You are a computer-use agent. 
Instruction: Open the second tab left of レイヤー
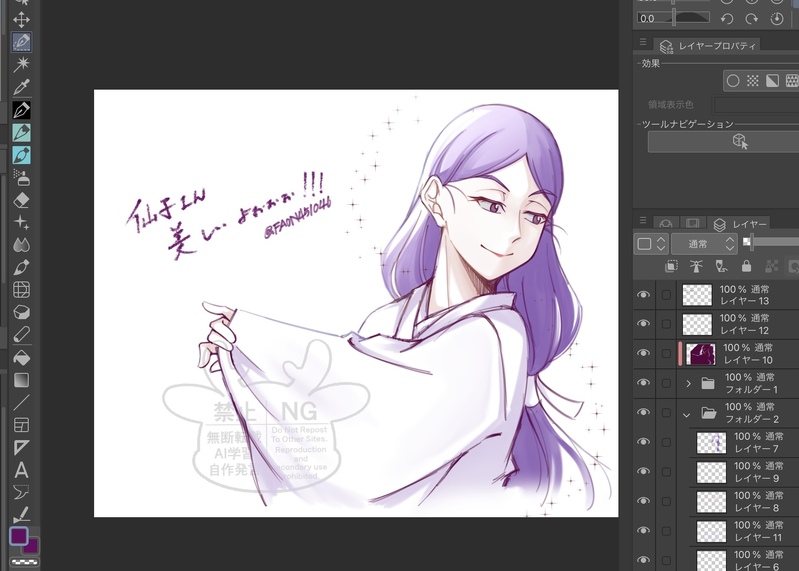coord(665,224)
